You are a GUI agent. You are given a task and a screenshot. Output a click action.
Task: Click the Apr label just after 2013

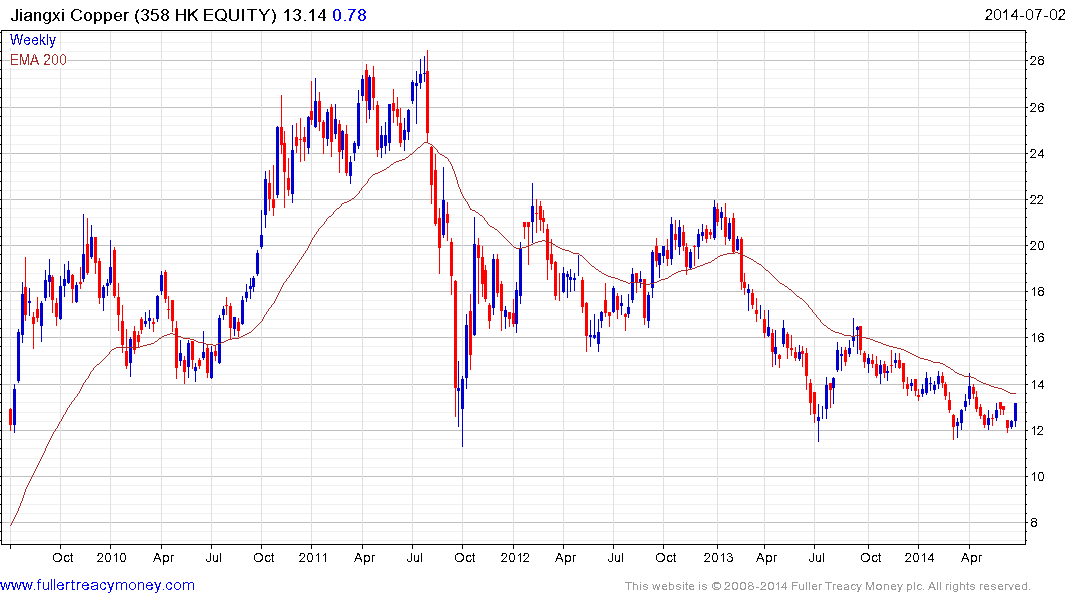coord(766,558)
